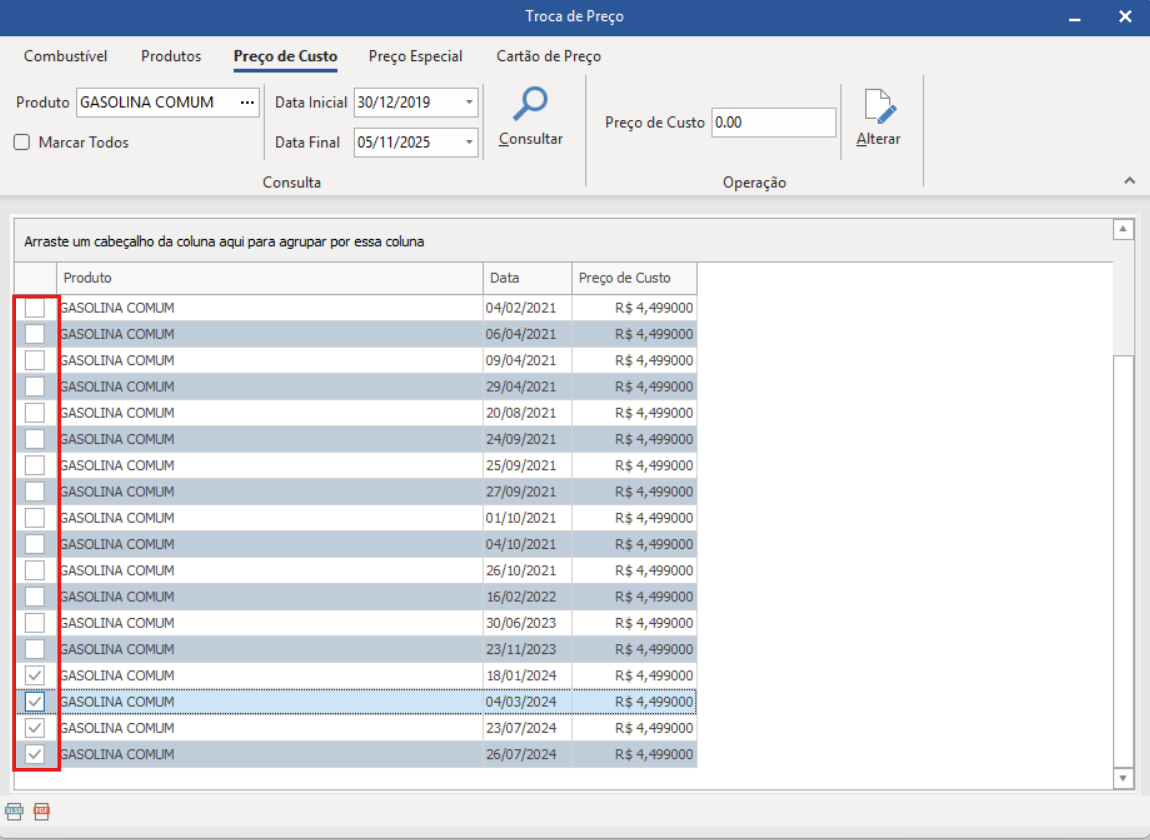The width and height of the screenshot is (1150, 840).
Task: Export grid to PDF file icon
Action: pos(41,811)
